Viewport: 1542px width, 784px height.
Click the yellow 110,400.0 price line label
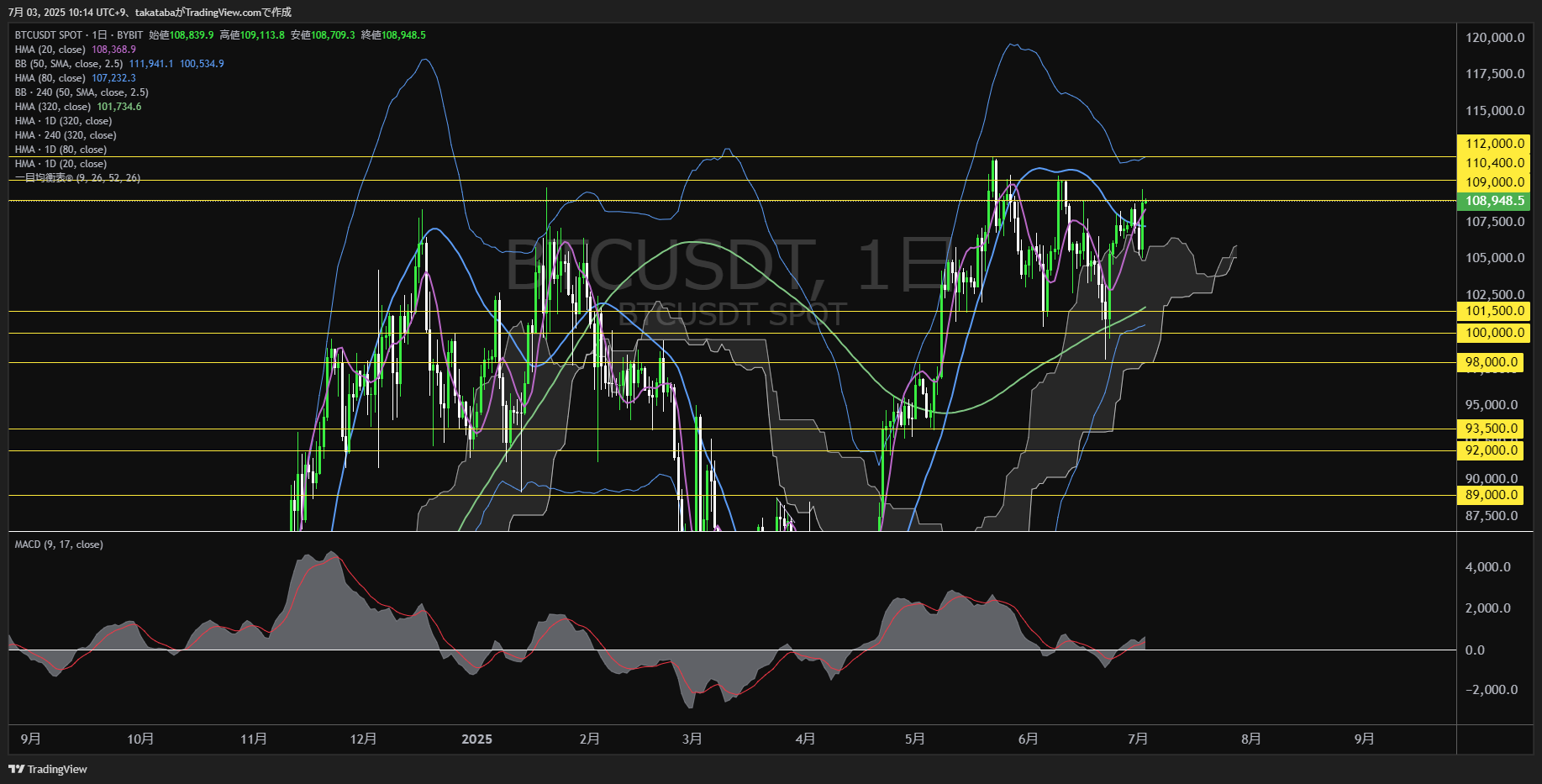point(1494,163)
